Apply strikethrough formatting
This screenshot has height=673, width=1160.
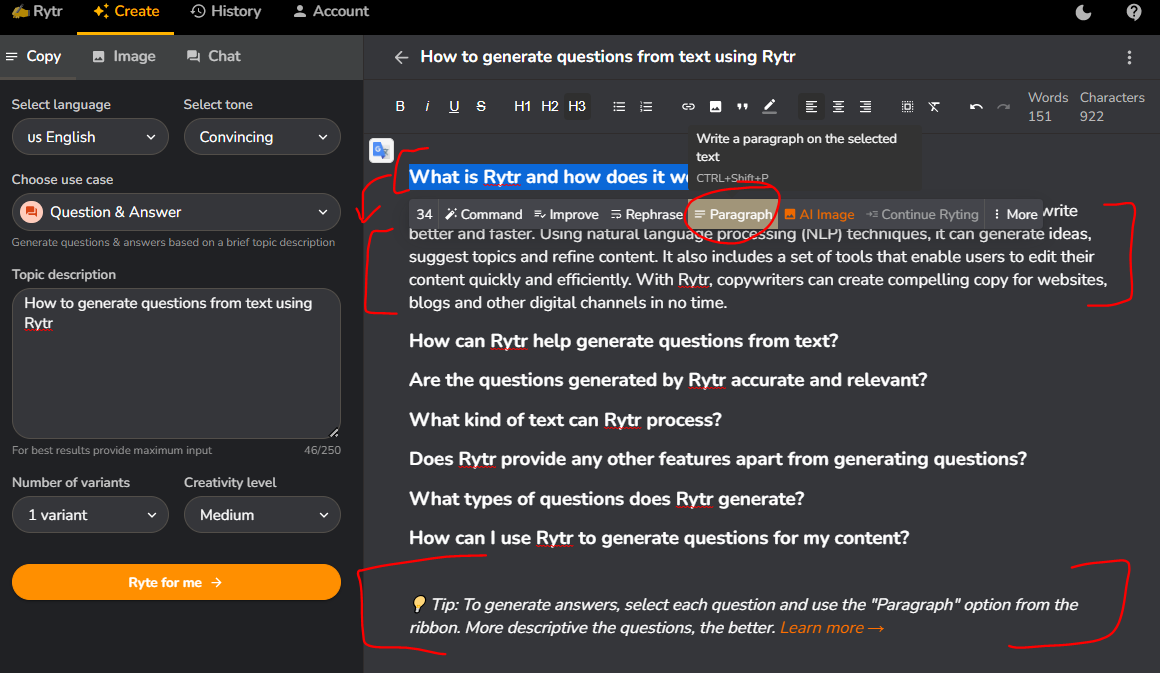481,106
